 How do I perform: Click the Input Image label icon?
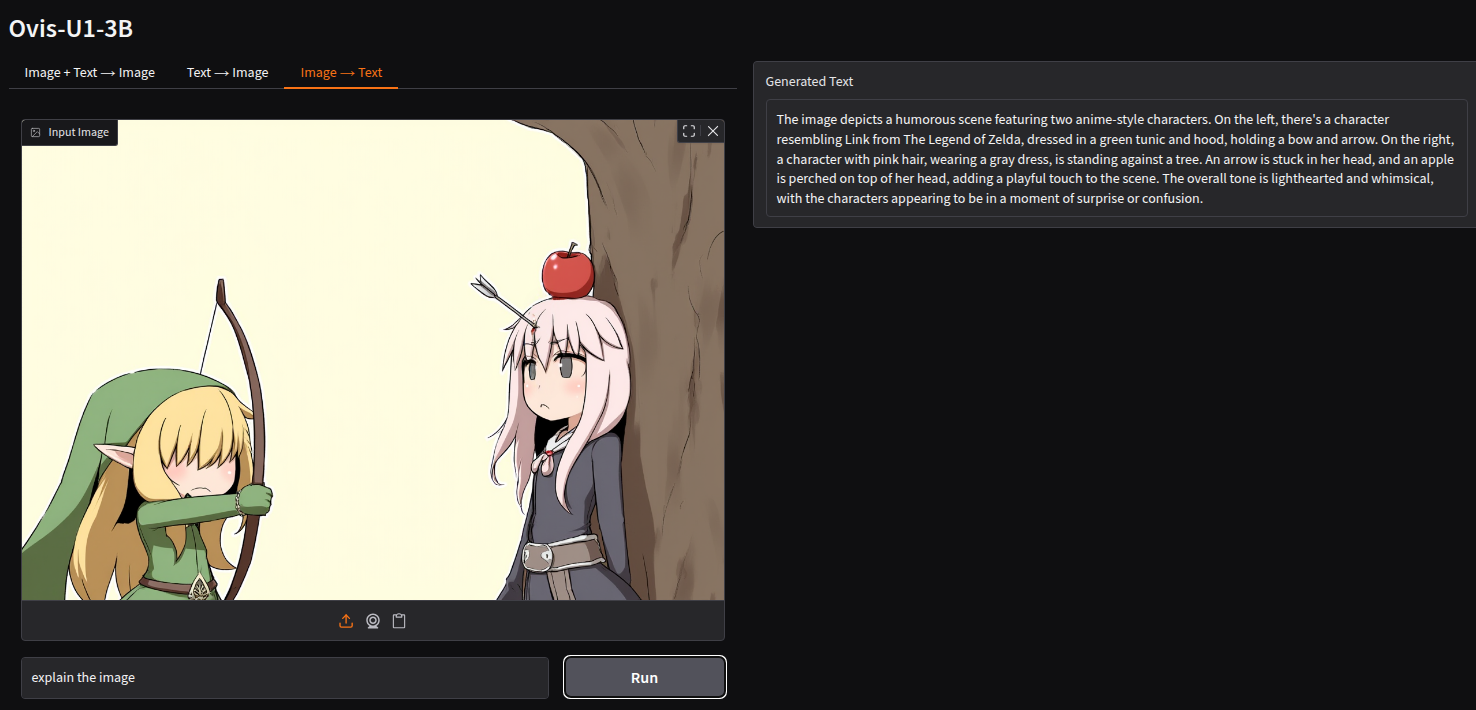point(36,132)
